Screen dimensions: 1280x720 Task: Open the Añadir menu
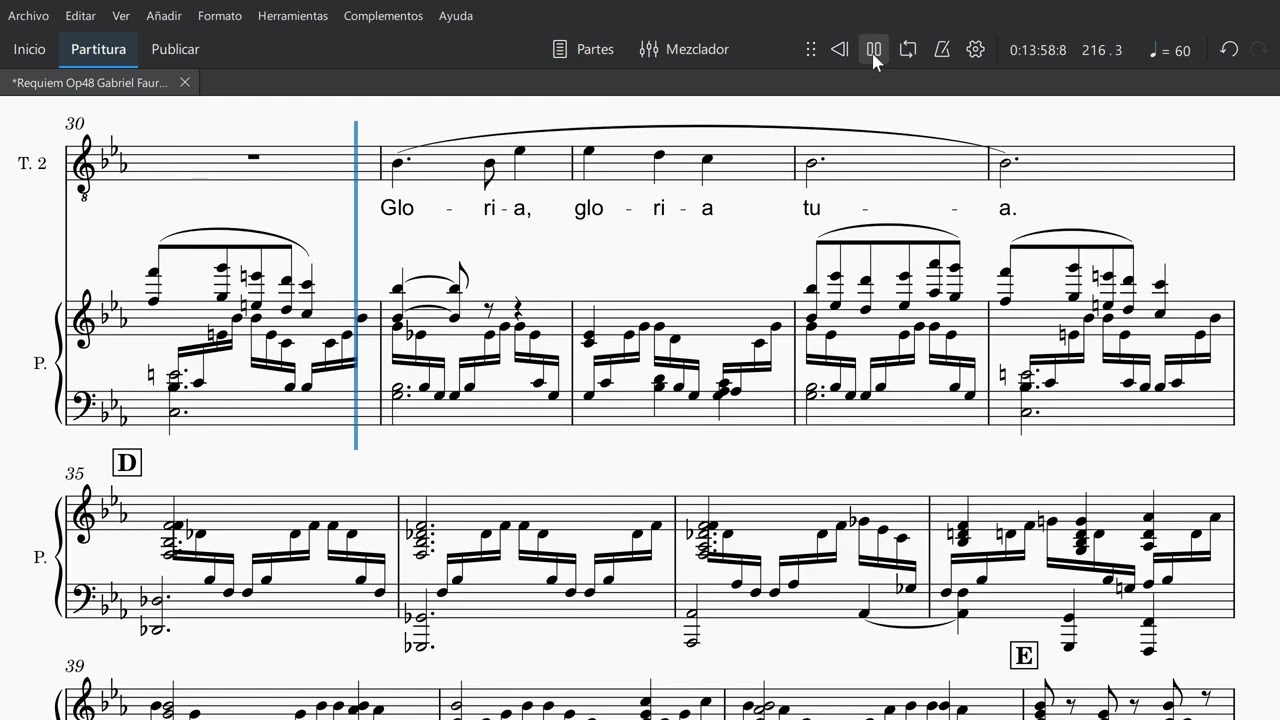164,16
